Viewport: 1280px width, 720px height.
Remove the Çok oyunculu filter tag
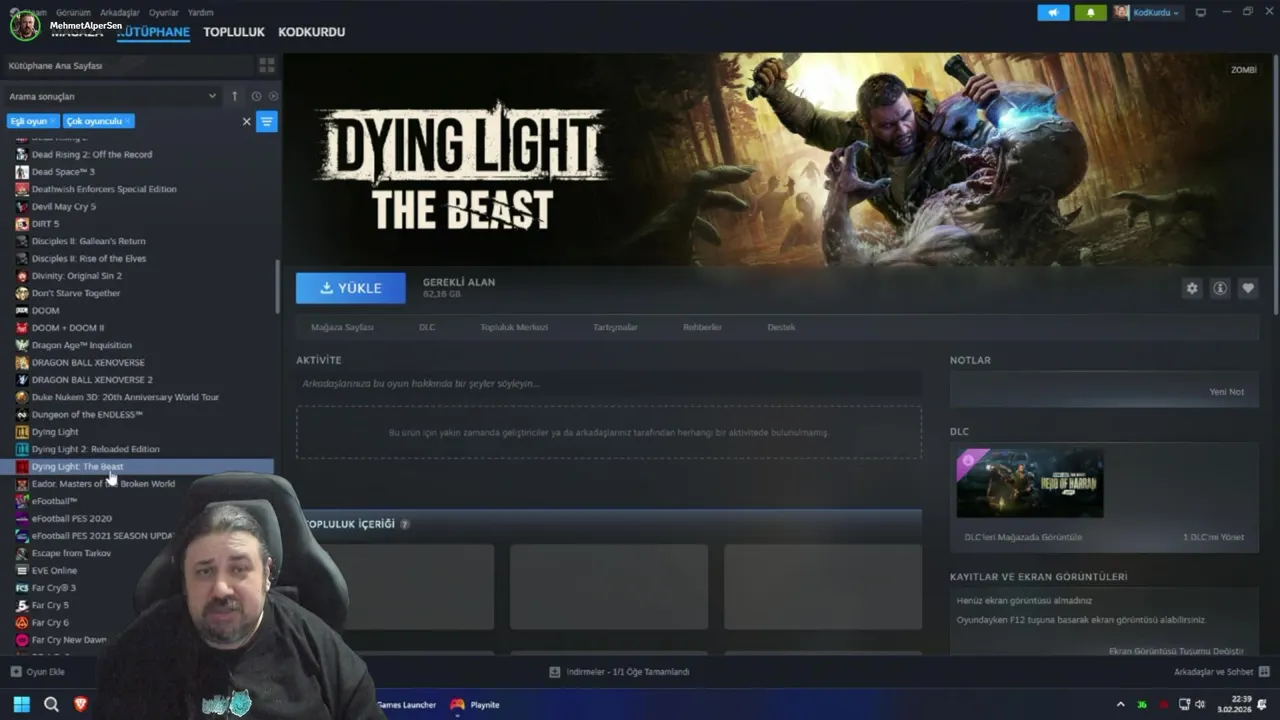[x=128, y=121]
